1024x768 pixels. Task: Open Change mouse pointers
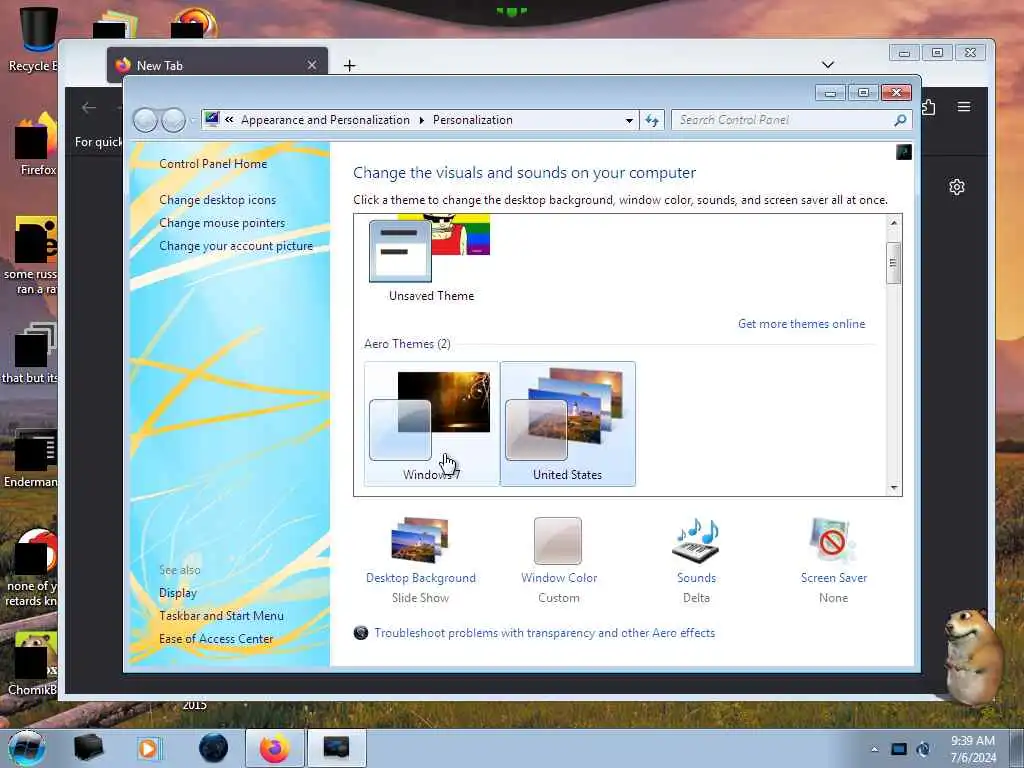[222, 223]
